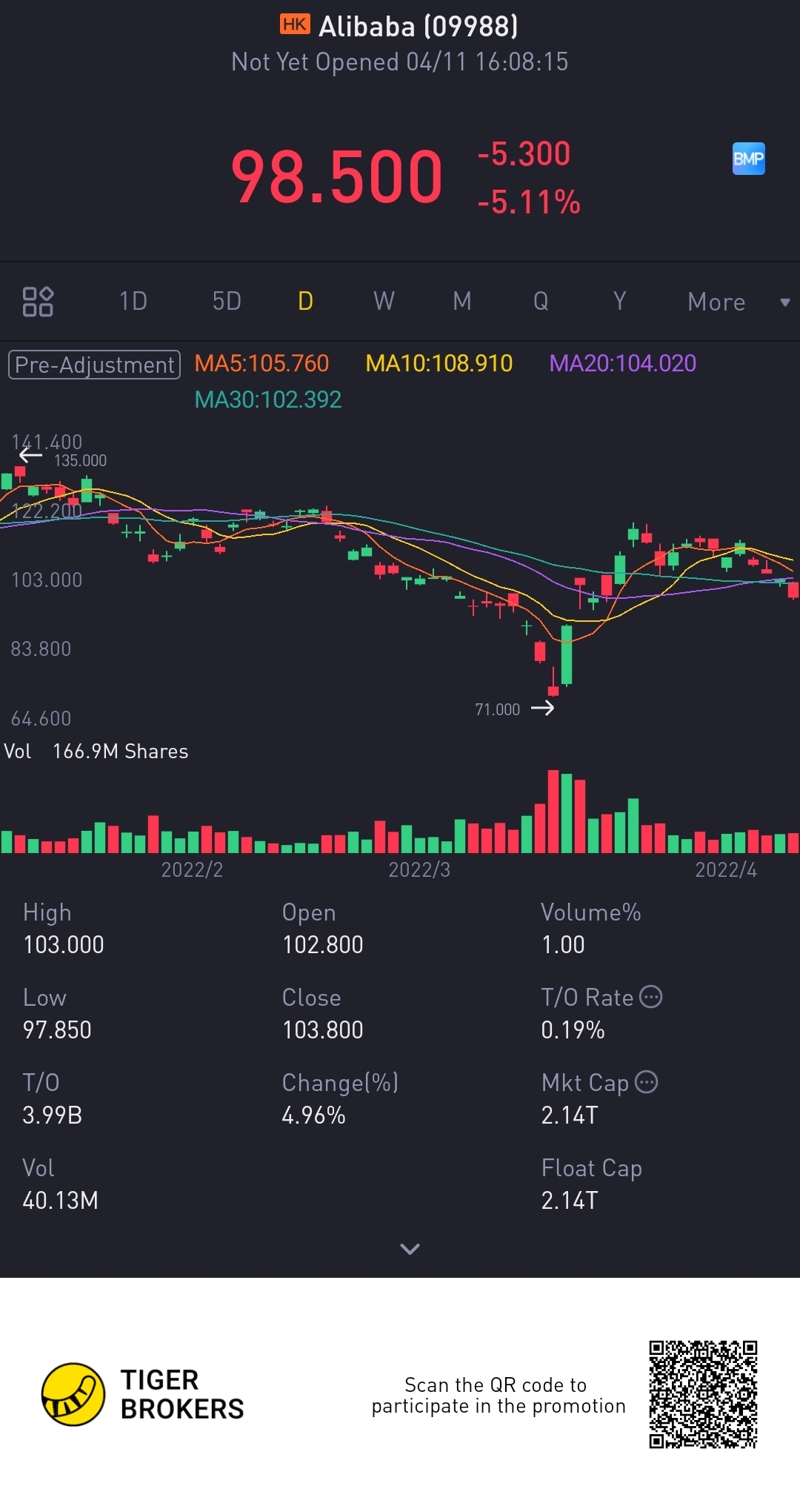Tap the MA10:108.910 indicator label
Screen dimensions: 800x1512
click(439, 363)
